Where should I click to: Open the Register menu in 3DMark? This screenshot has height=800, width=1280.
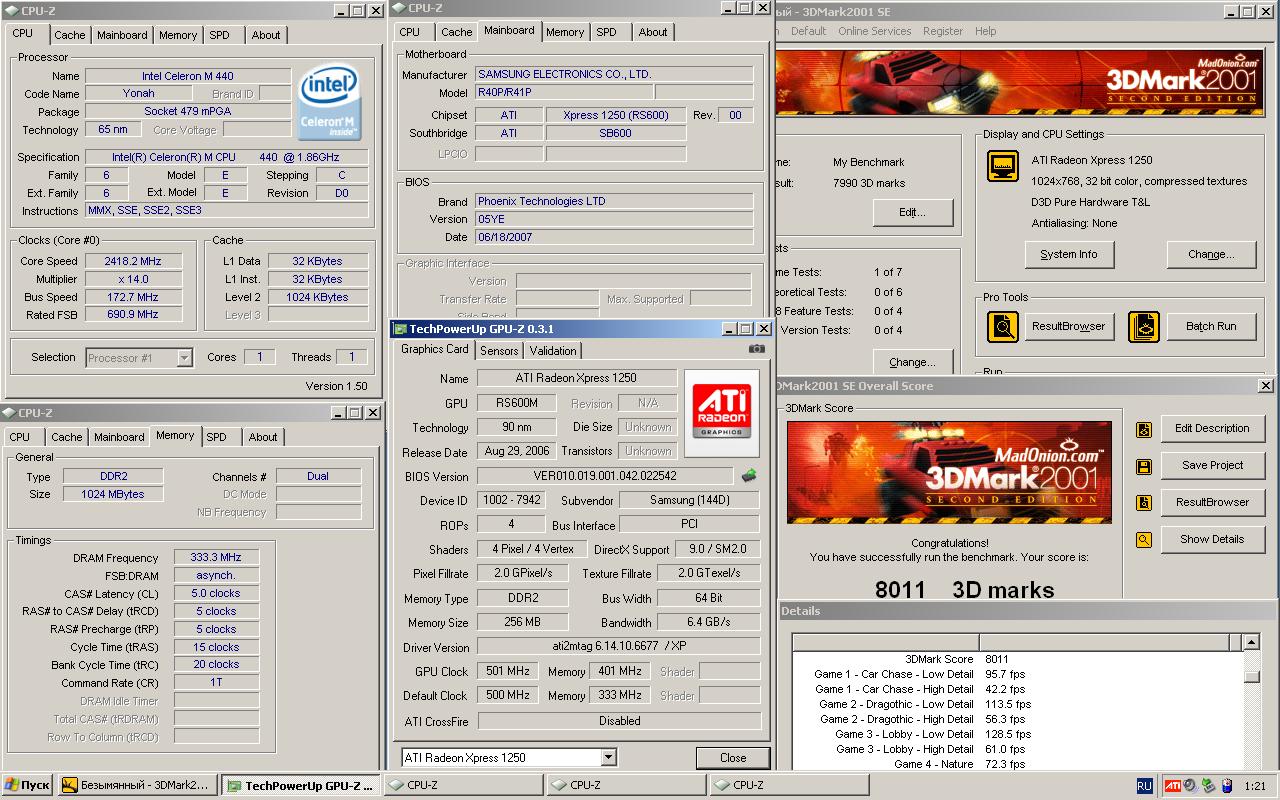tap(942, 31)
